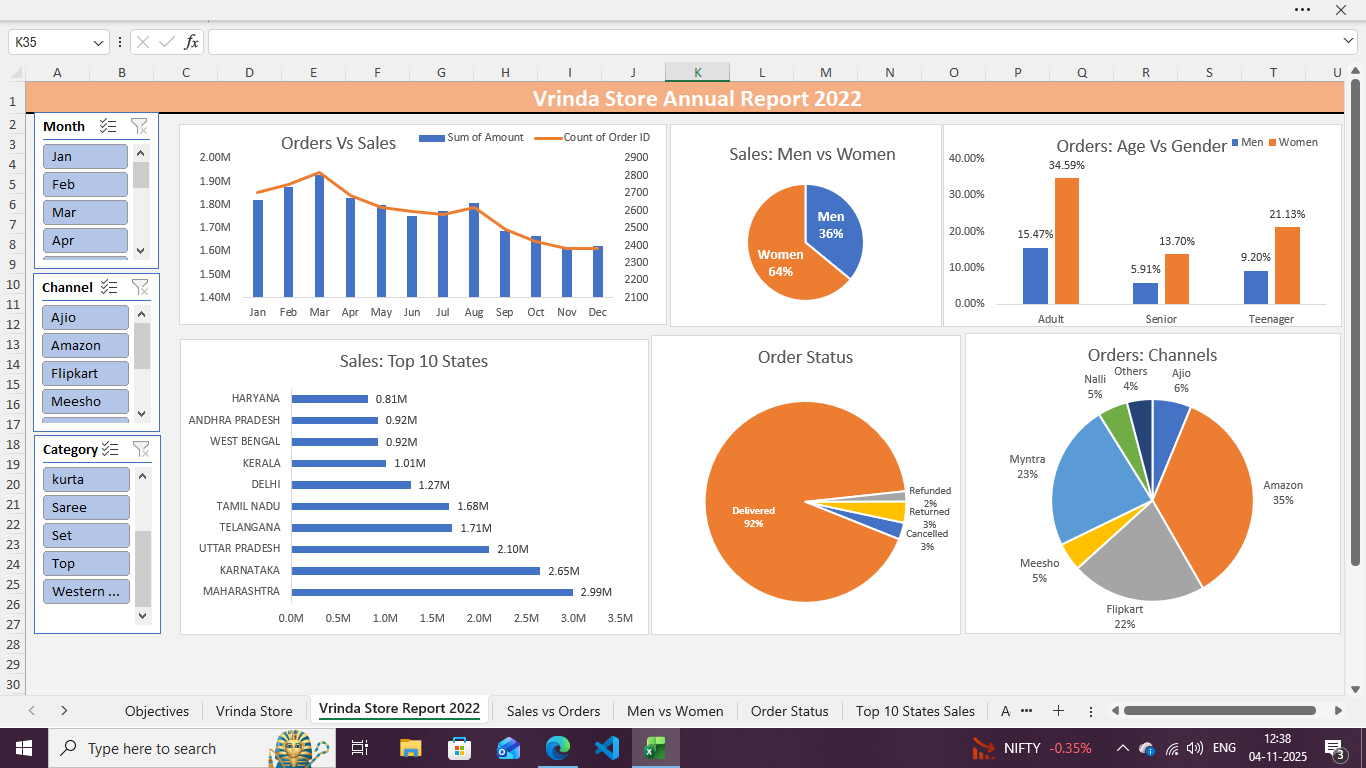The width and height of the screenshot is (1366, 768).
Task: Click the down chevron in Month slicer
Action: point(140,252)
